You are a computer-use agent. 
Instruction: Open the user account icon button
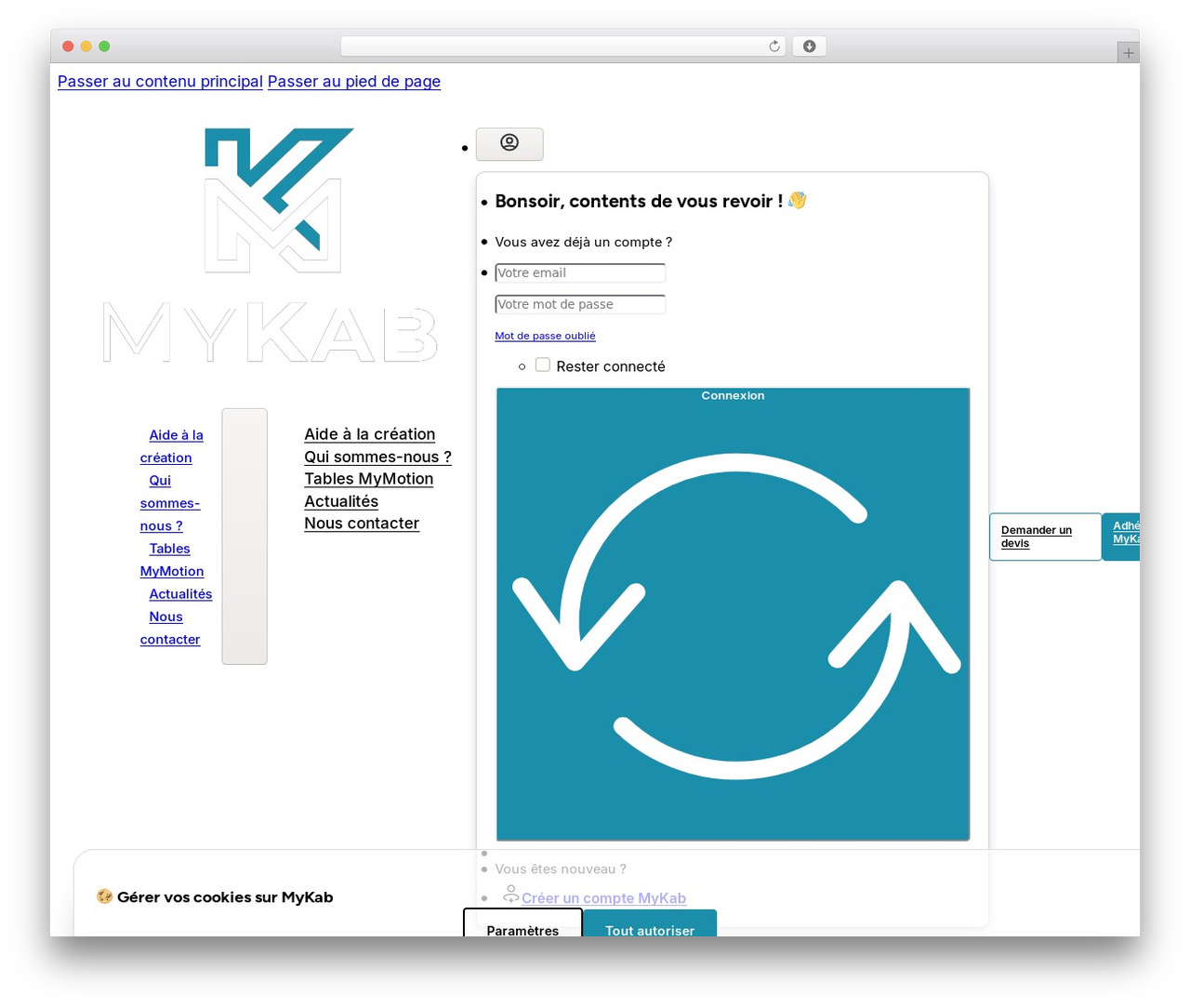point(509,144)
